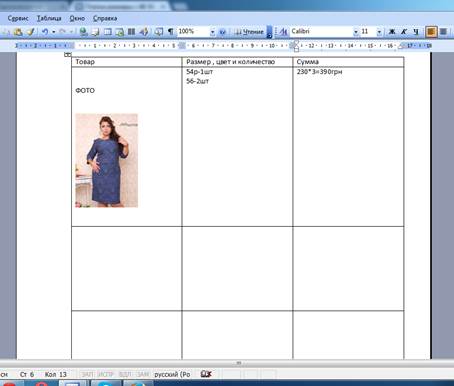Toggle show paragraph marks (¶)
454x386 pixels.
pyautogui.click(x=170, y=32)
